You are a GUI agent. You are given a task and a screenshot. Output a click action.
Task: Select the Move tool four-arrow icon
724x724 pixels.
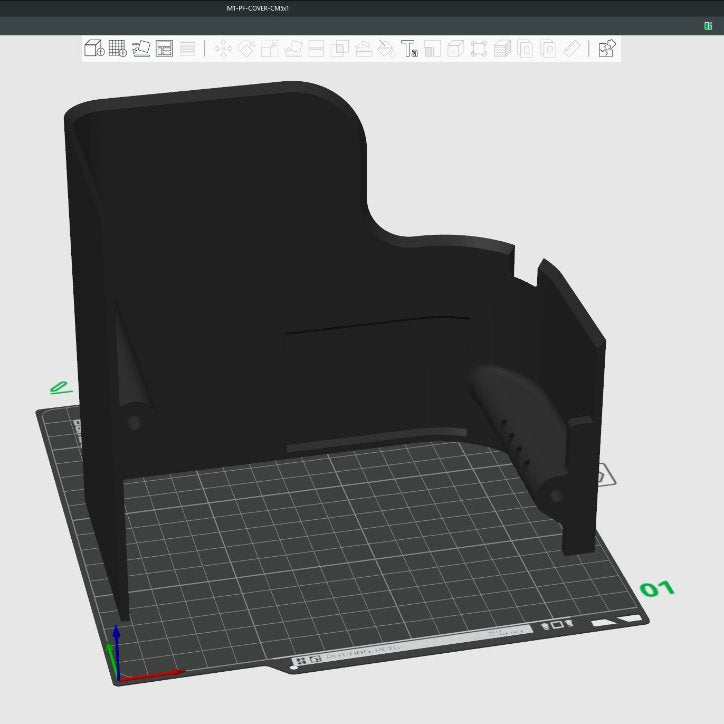pos(223,48)
